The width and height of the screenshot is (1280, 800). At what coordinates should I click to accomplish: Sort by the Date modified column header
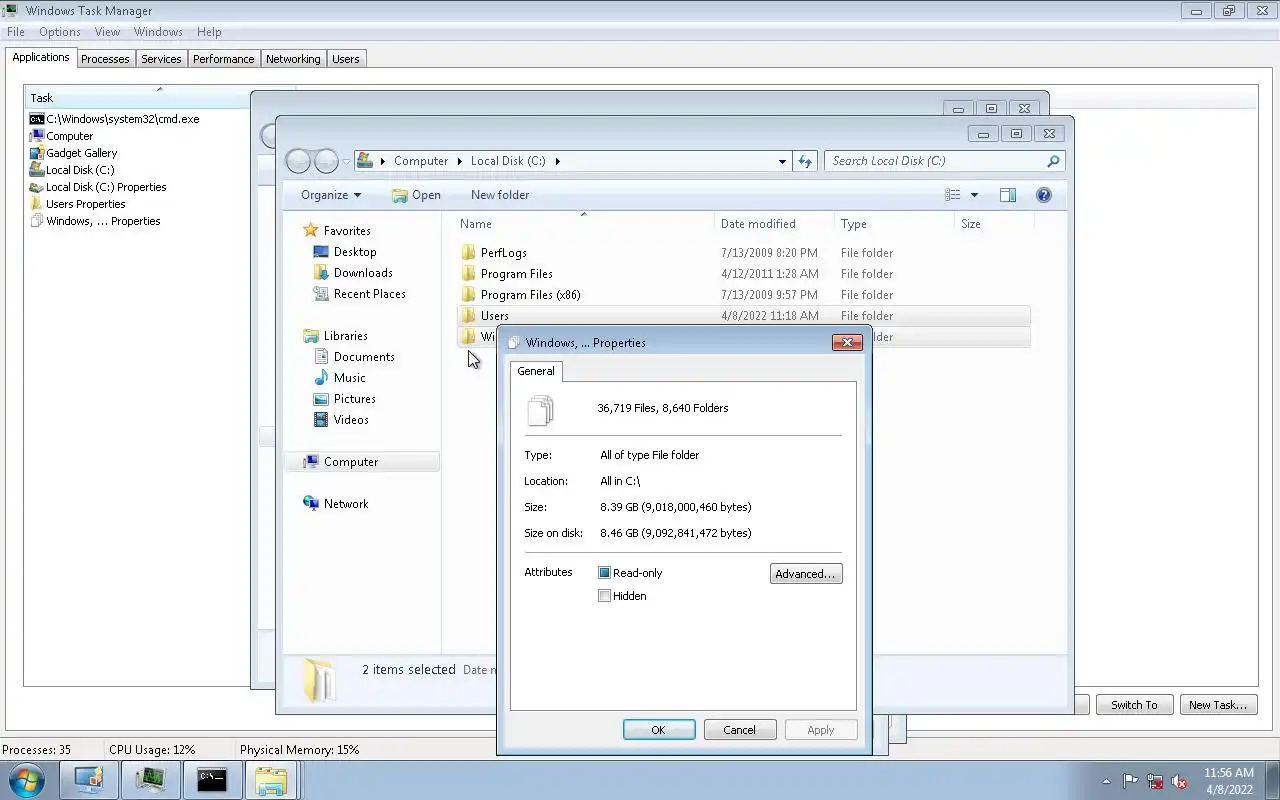click(774, 224)
